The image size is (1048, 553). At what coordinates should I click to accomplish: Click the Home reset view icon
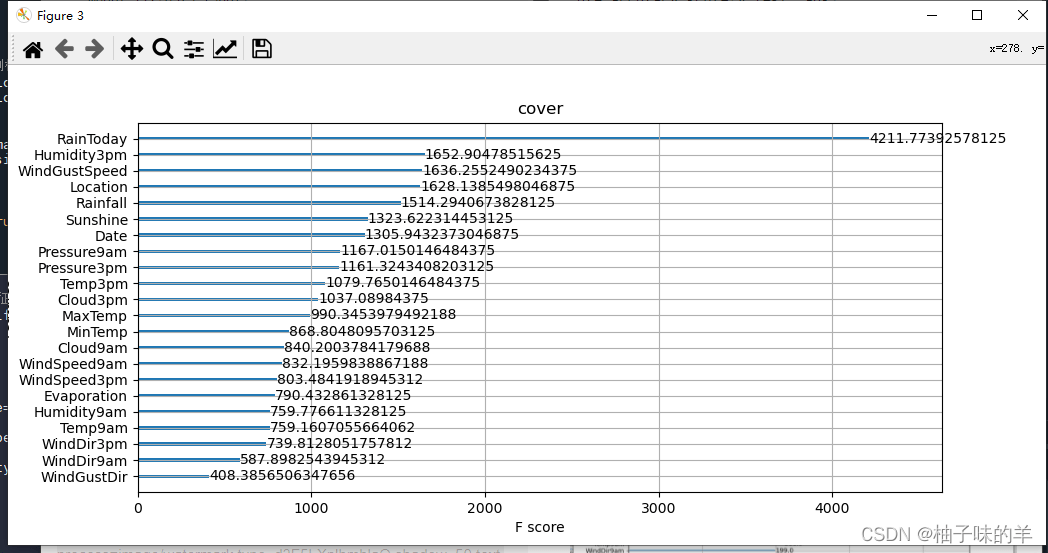tap(33, 49)
